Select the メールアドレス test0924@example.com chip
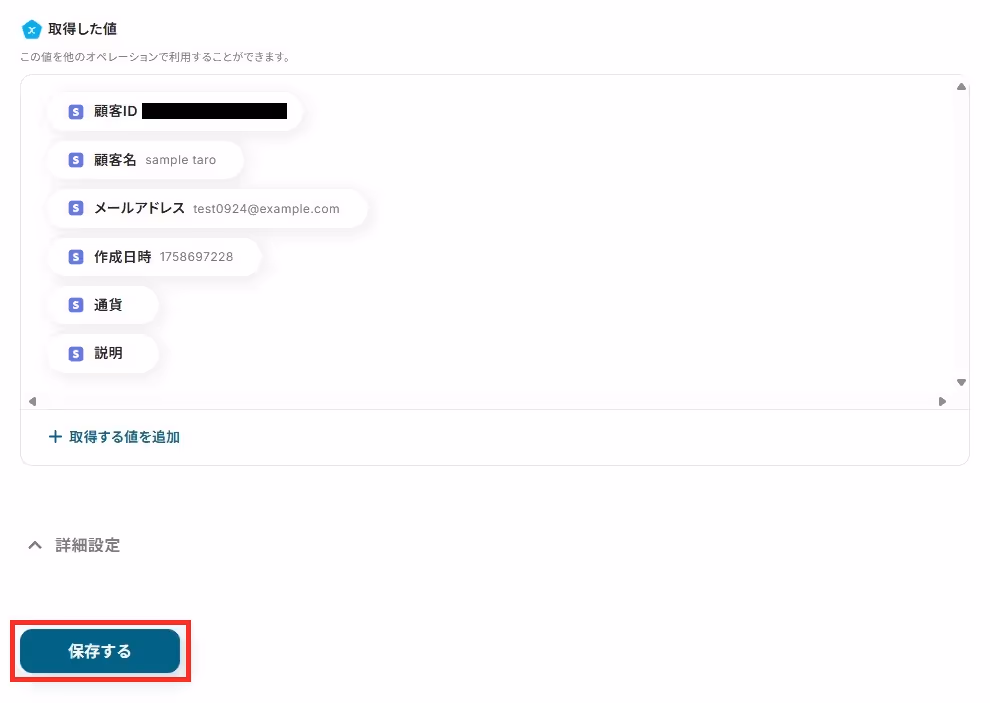 207,208
